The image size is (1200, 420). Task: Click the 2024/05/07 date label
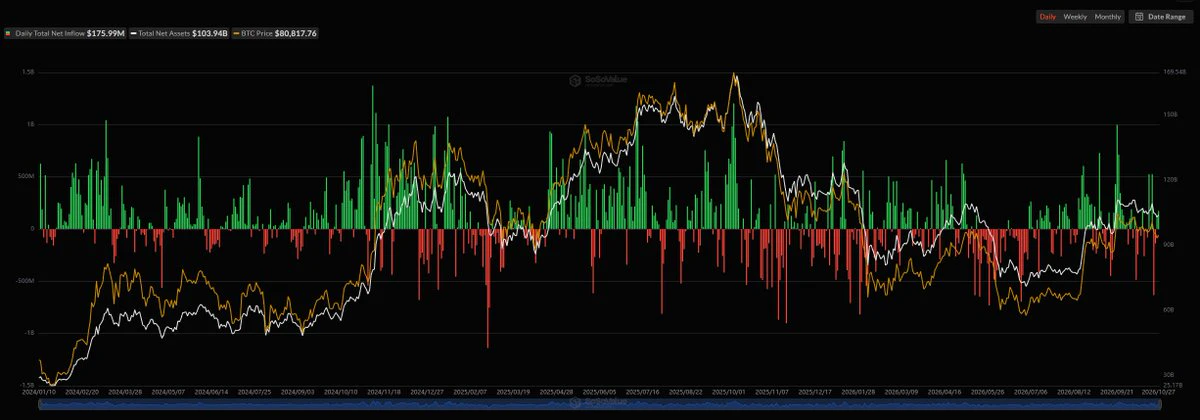click(x=169, y=393)
